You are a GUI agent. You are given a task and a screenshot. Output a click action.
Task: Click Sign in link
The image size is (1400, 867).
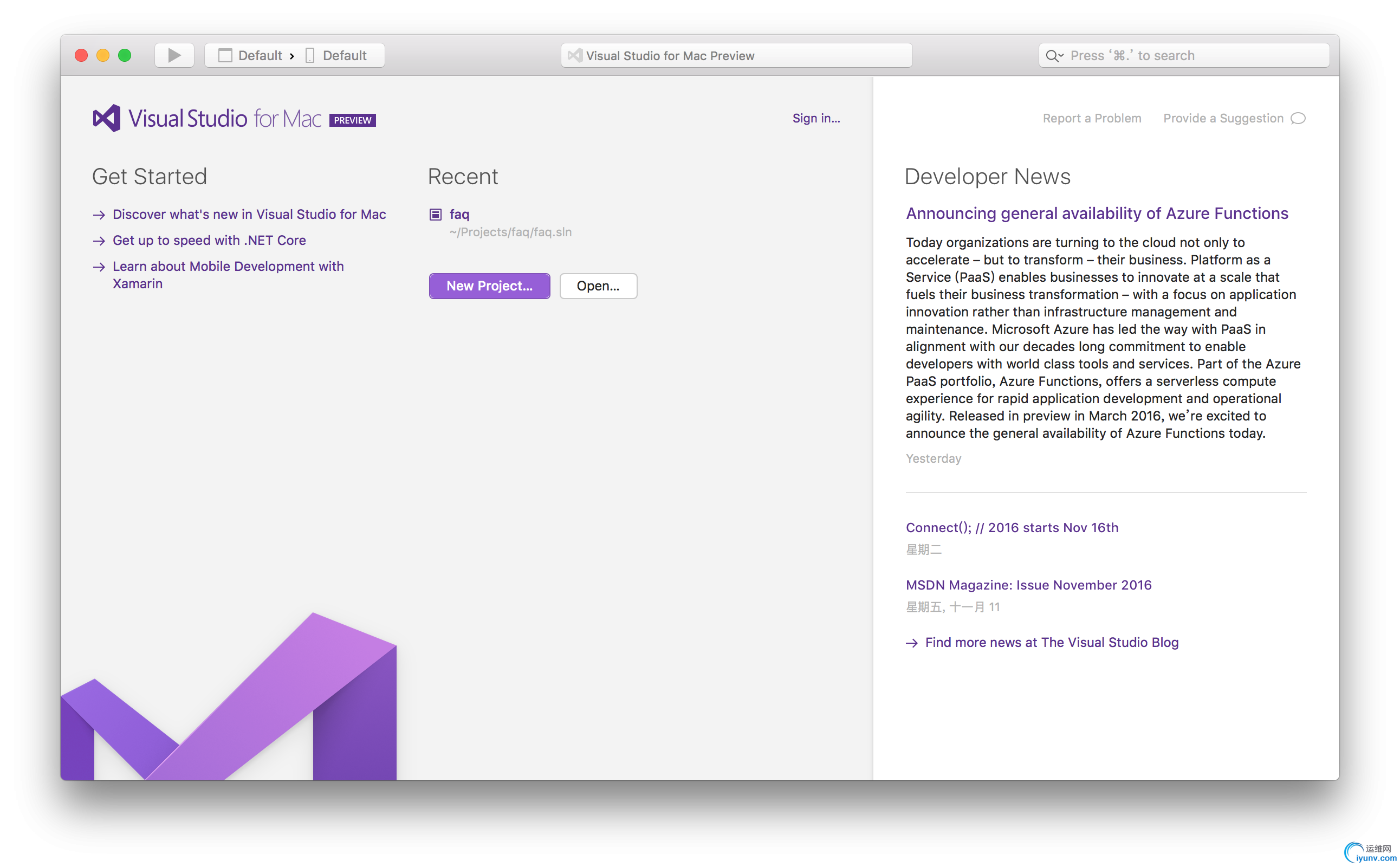(816, 118)
